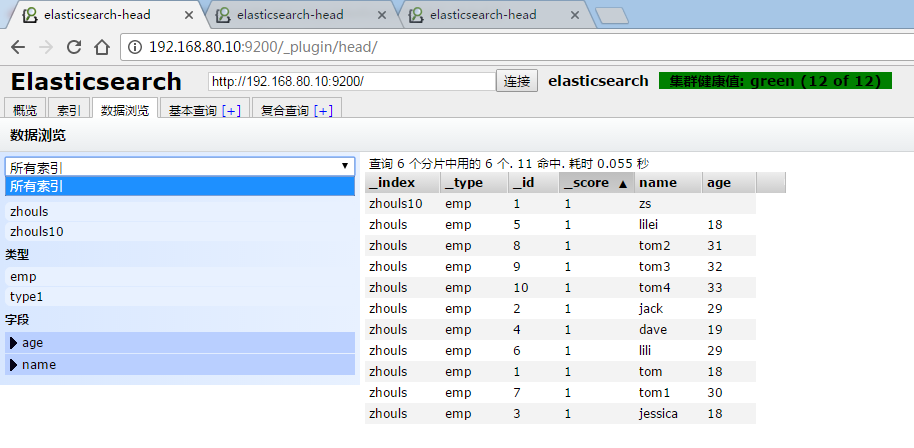Sort by the _type column header
Image resolution: width=914 pixels, height=448 pixels.
[x=474, y=182]
